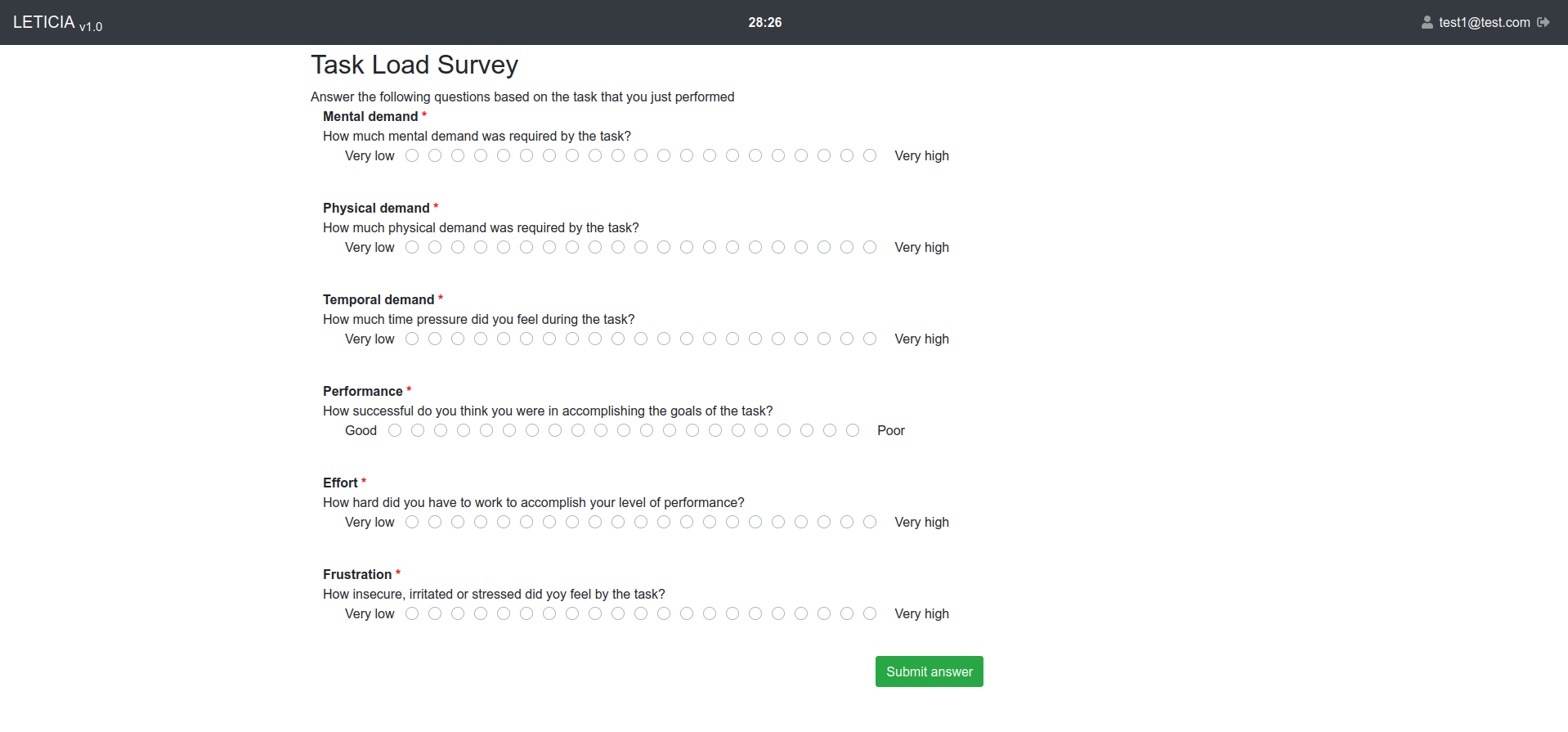
Task: Click 'Very high' label in Effort row
Action: pyautogui.click(x=921, y=522)
